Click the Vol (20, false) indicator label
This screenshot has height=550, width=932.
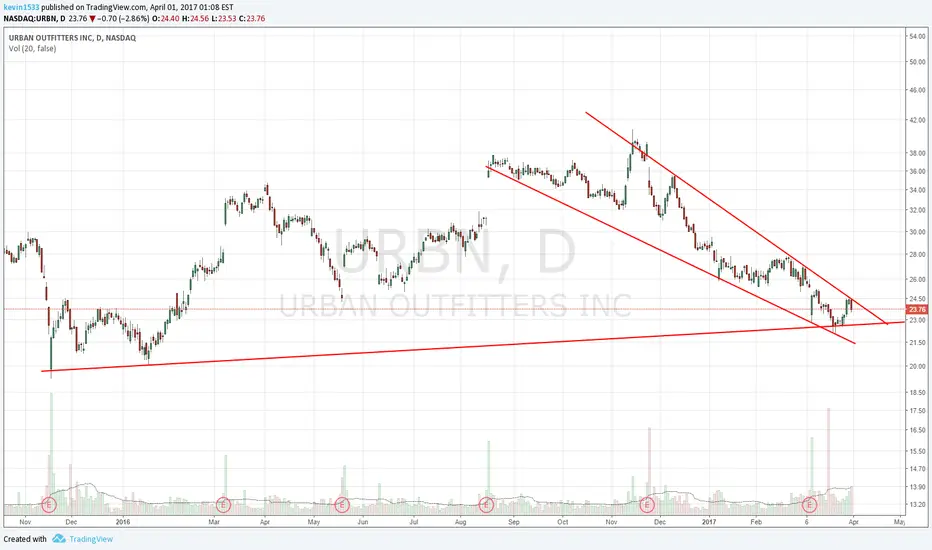click(x=32, y=49)
